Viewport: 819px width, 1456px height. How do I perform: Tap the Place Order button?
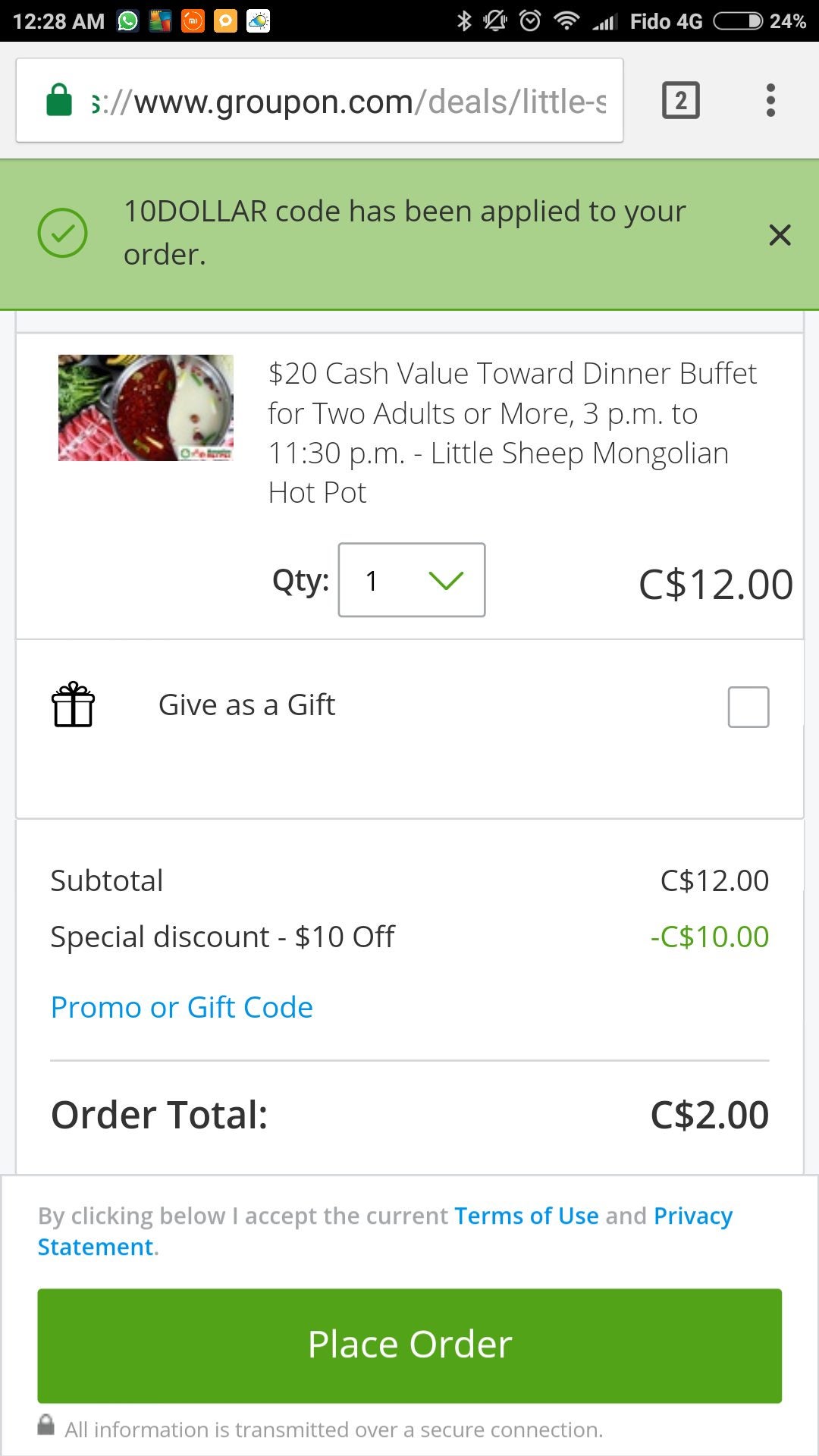pos(409,1345)
